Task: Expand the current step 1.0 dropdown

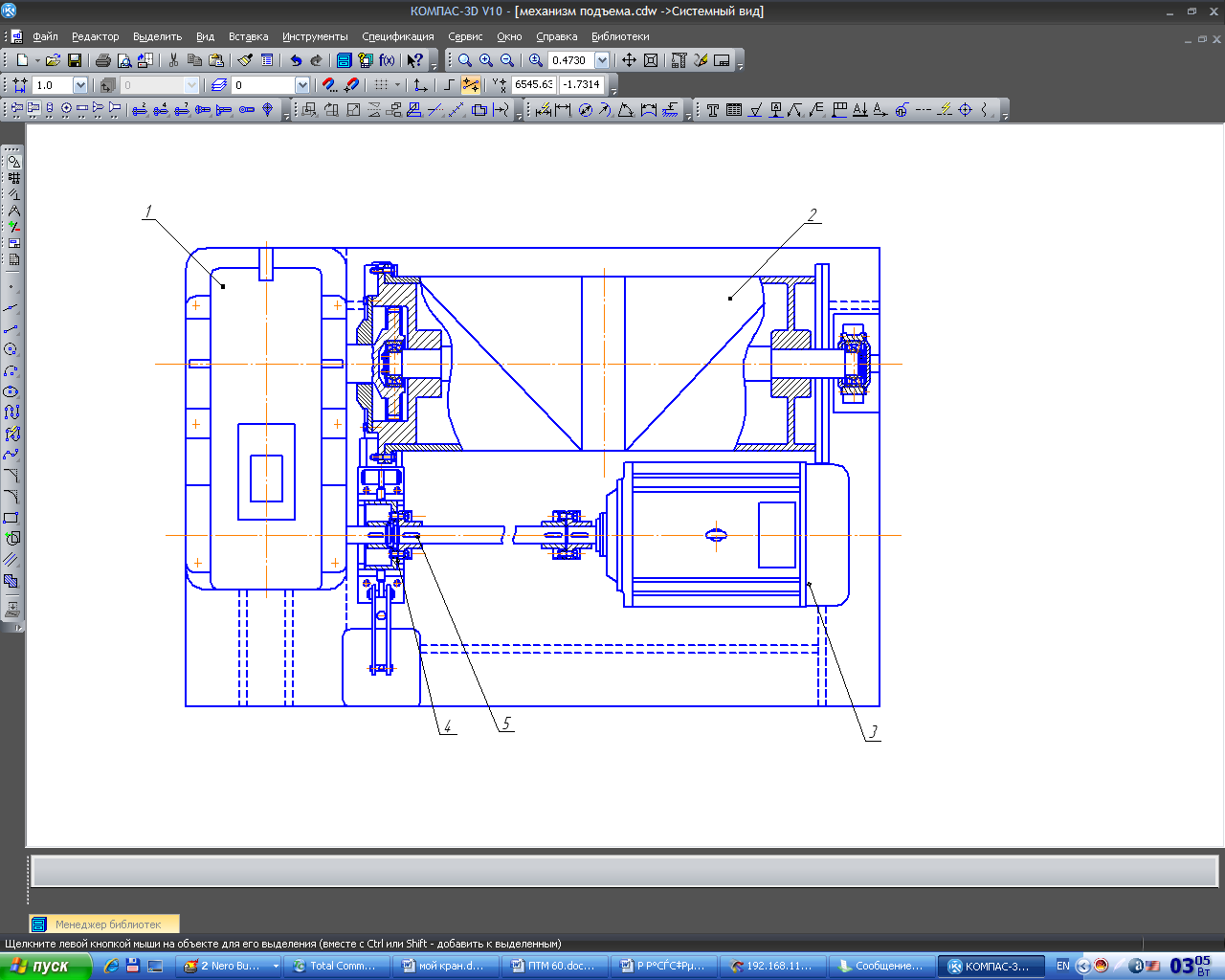Action: click(x=80, y=85)
